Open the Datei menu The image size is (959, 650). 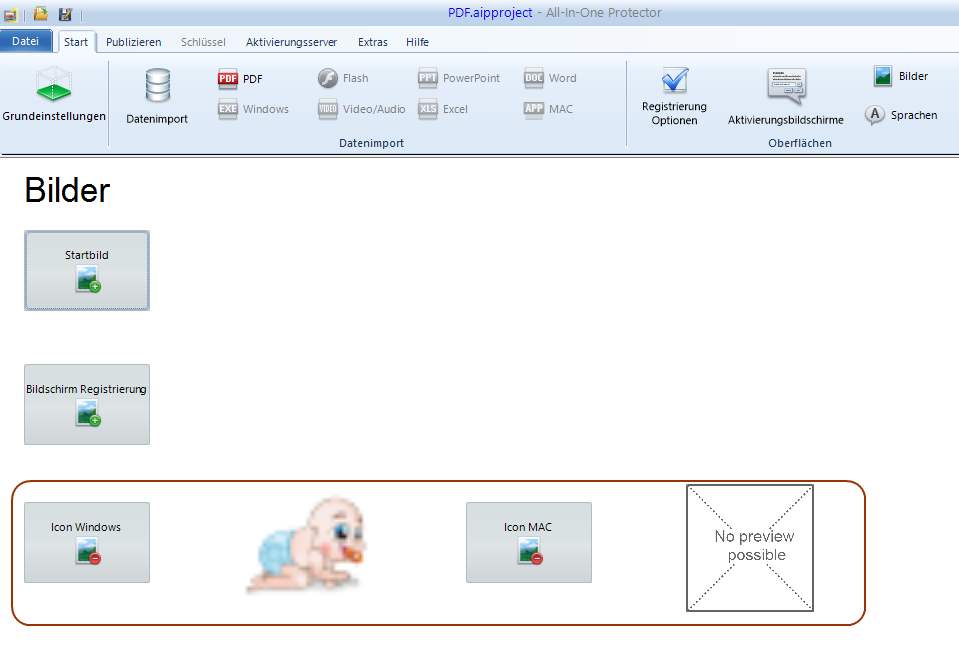(x=26, y=42)
